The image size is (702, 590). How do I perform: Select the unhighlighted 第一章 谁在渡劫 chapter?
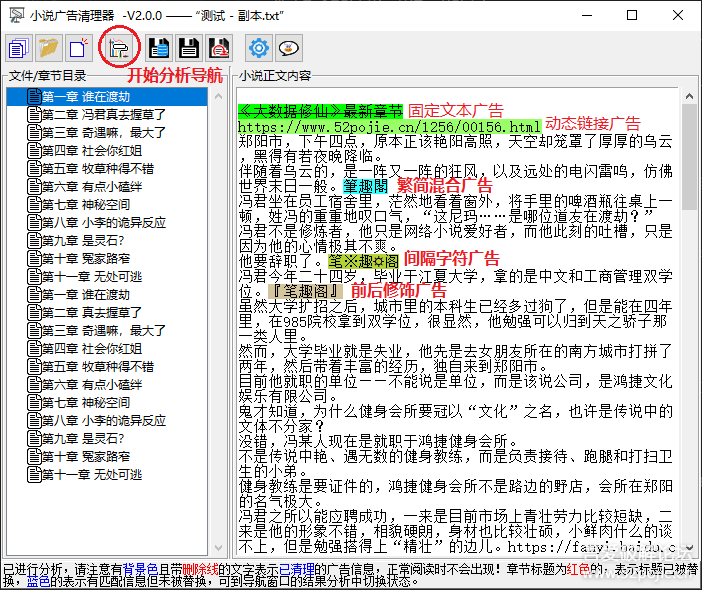point(86,295)
